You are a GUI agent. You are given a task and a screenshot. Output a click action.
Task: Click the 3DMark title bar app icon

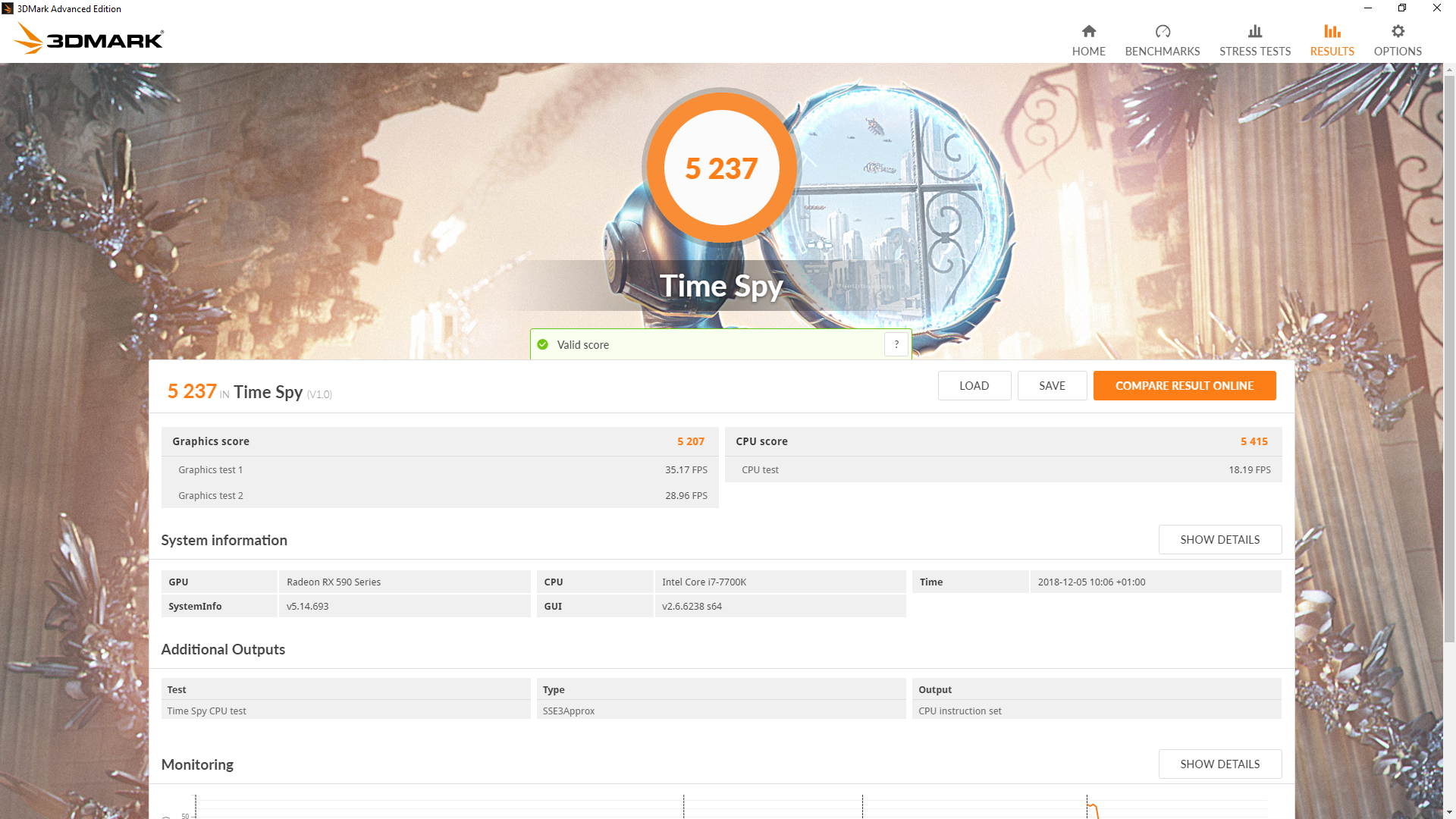[8, 8]
